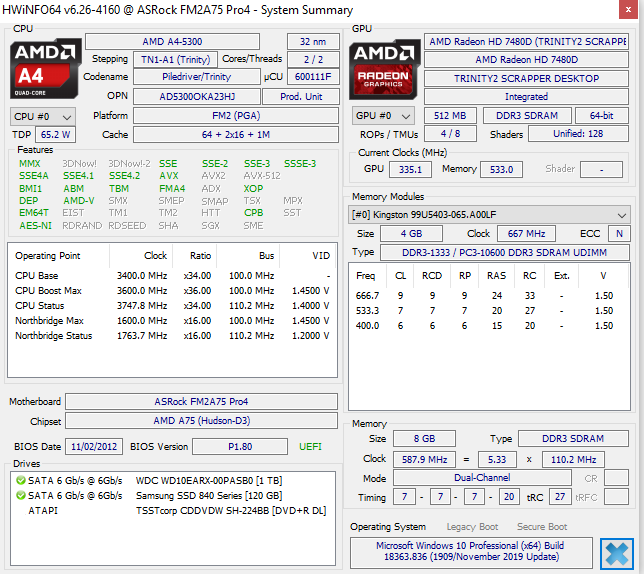Click the Piledriver/Trinity codename field

coord(197,77)
